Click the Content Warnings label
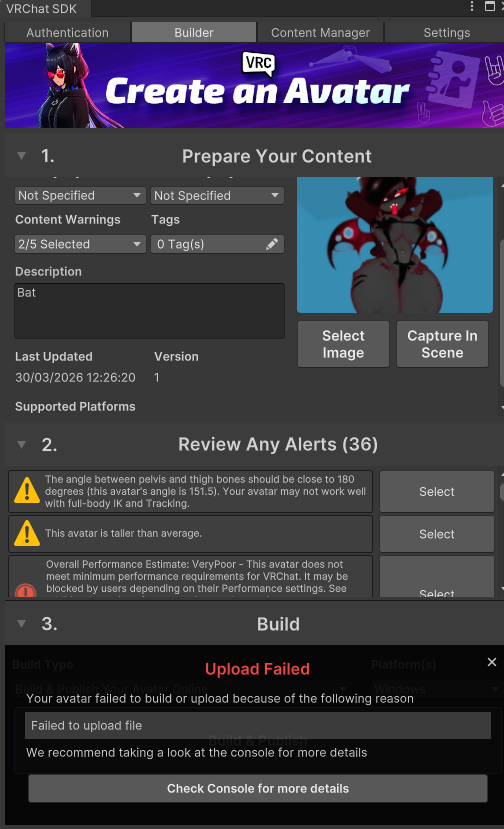 click(x=68, y=219)
